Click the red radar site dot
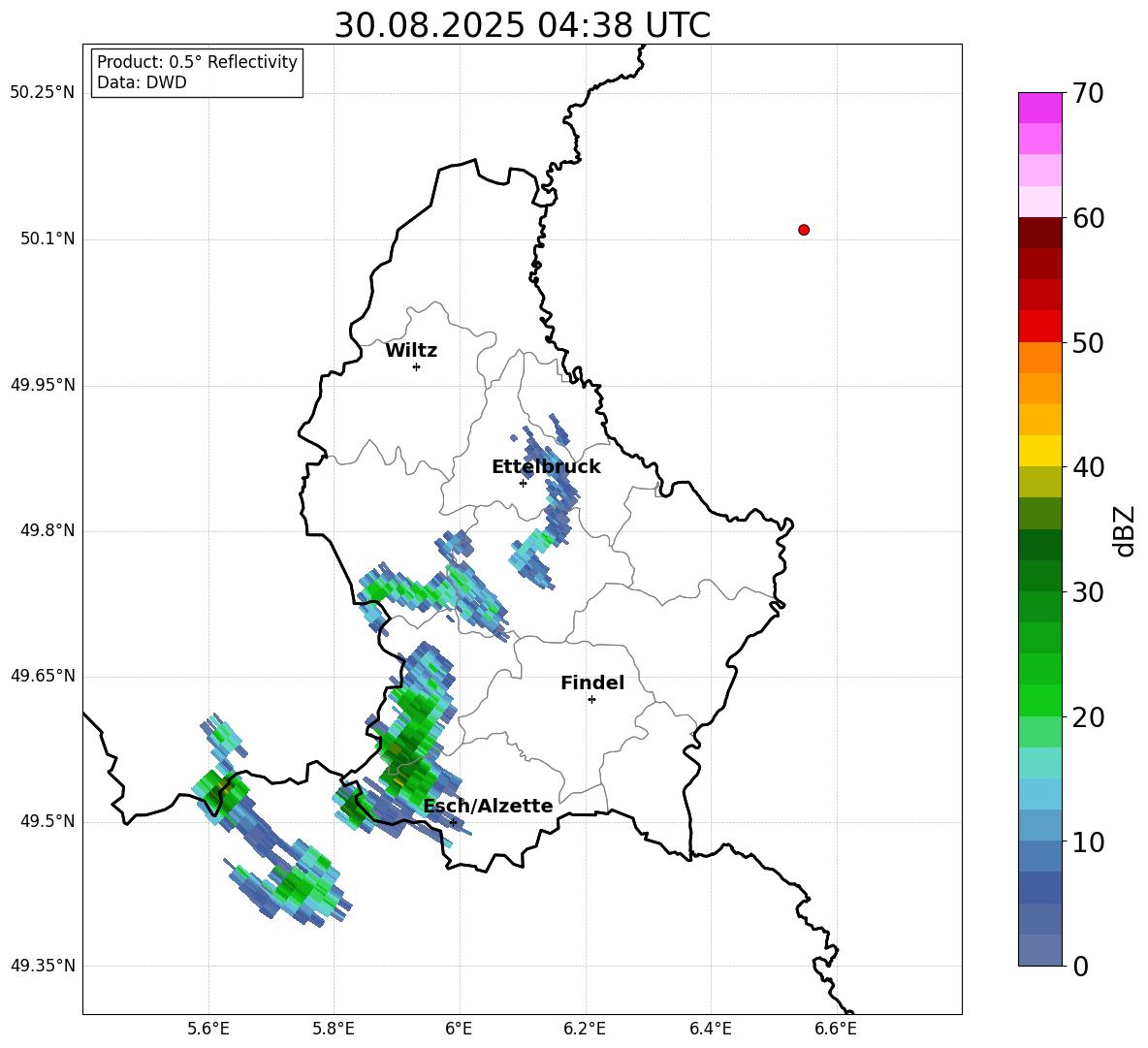1148x1048 pixels. tap(804, 230)
